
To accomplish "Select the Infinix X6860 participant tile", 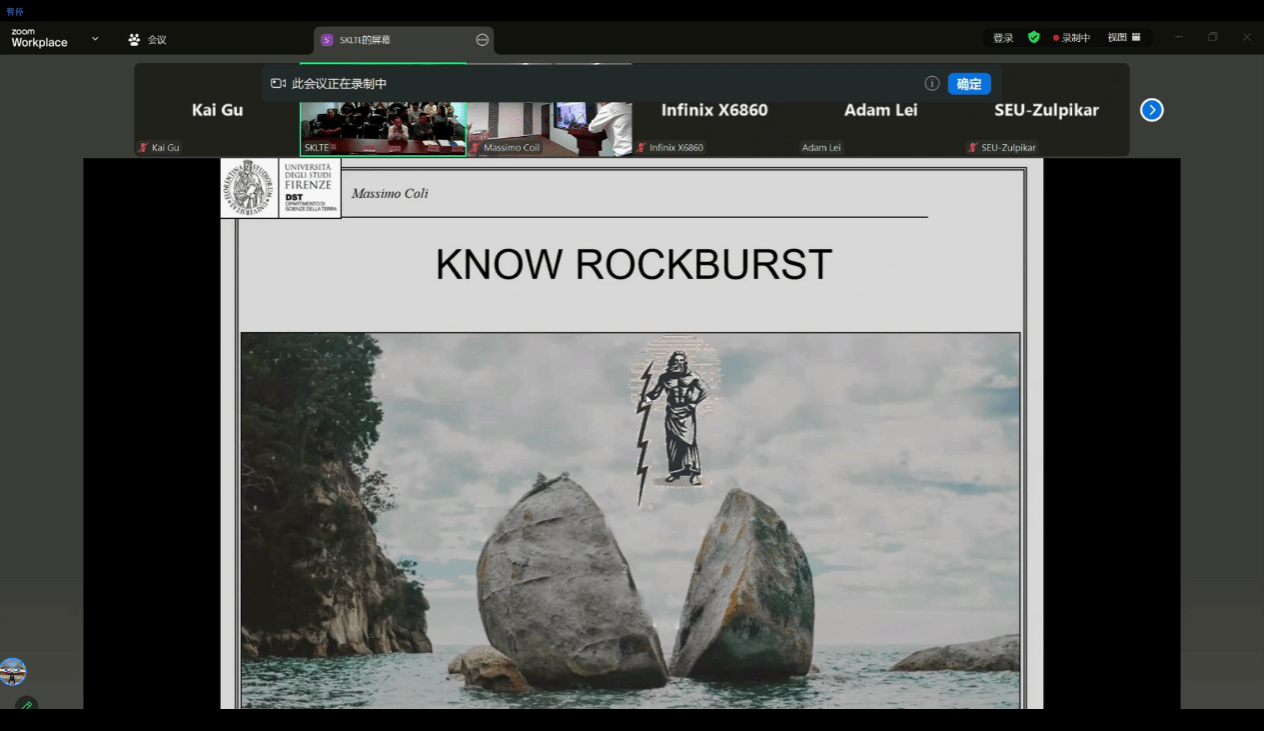I will [714, 120].
